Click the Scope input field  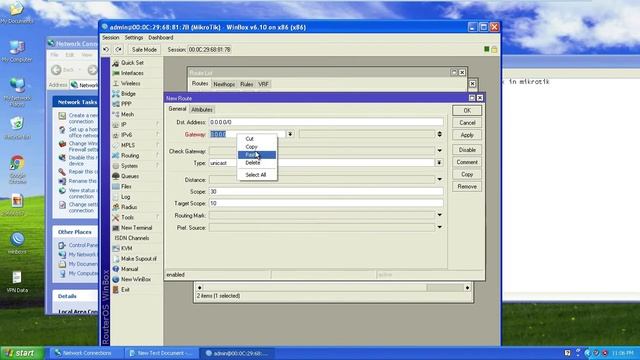coord(326,191)
